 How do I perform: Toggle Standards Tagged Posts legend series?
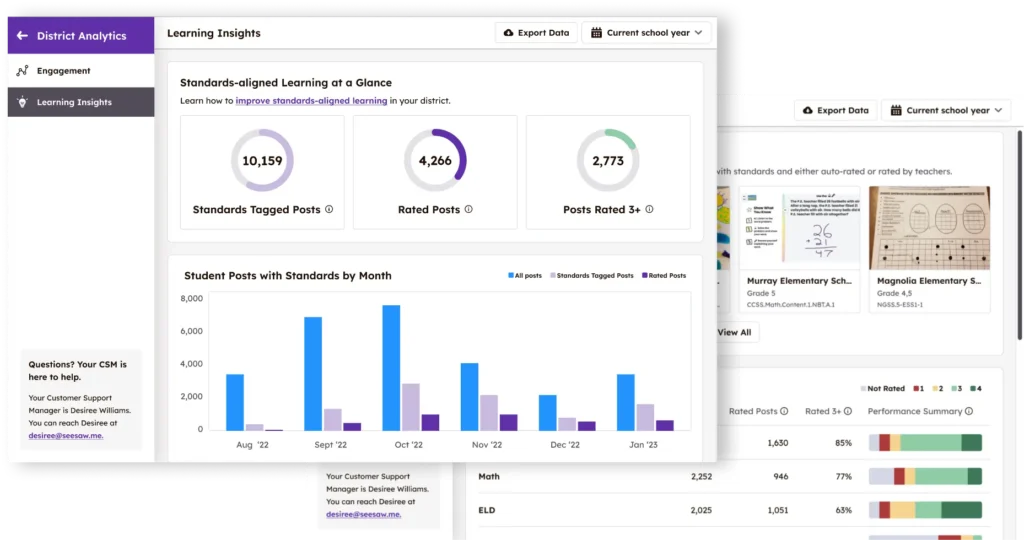pyautogui.click(x=590, y=275)
